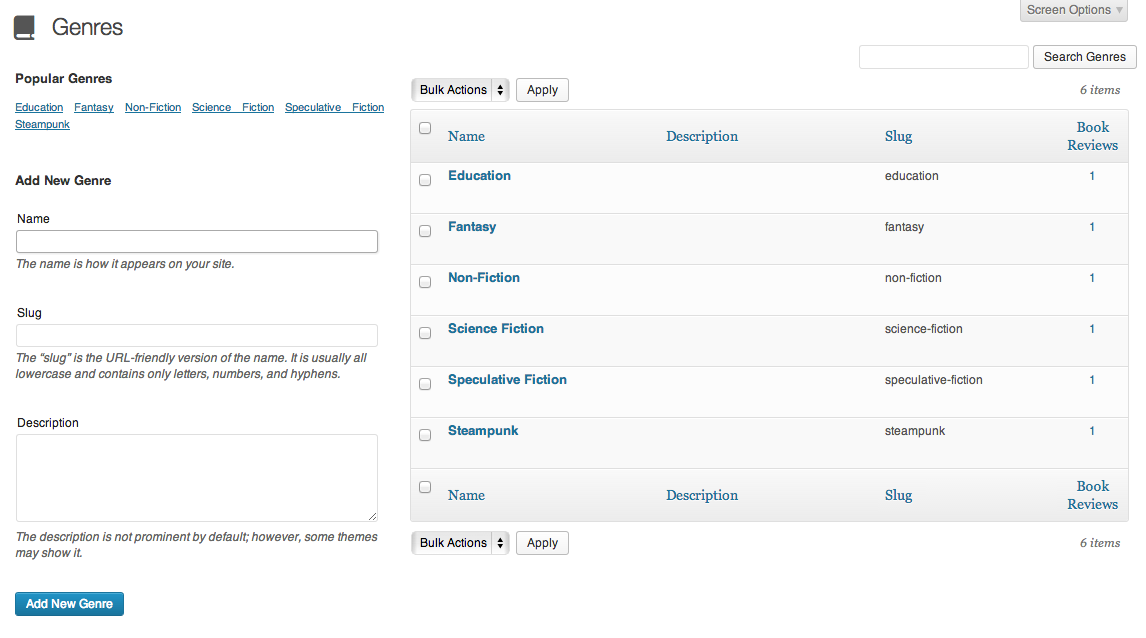Open book review count for Science Fiction row

pos(1092,330)
